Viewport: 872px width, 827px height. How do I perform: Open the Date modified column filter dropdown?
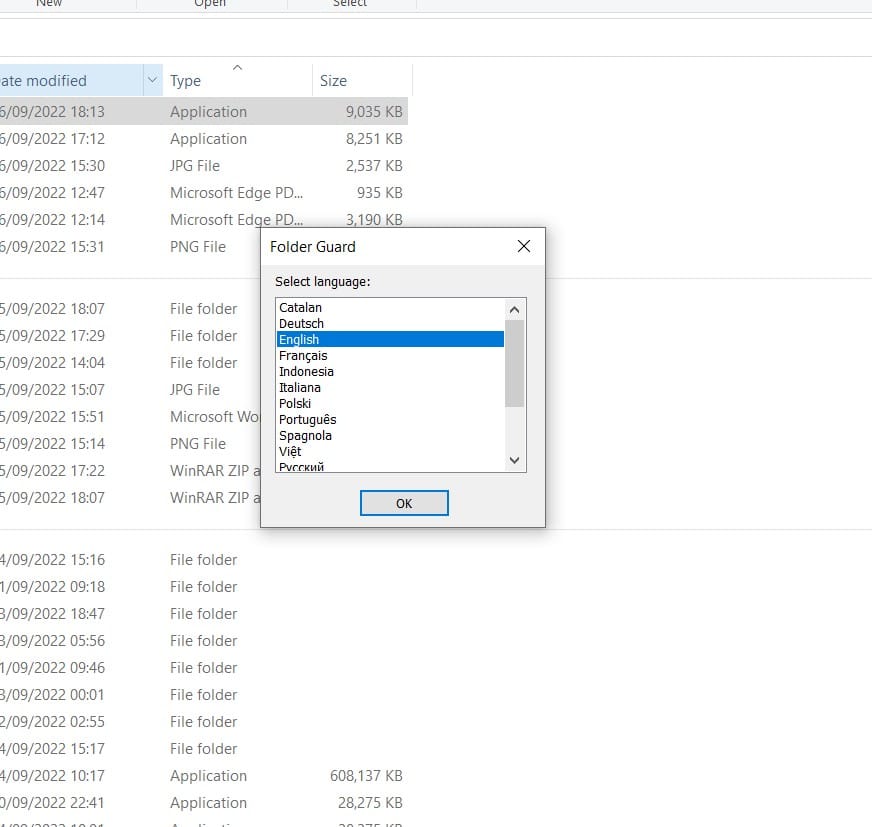(152, 80)
